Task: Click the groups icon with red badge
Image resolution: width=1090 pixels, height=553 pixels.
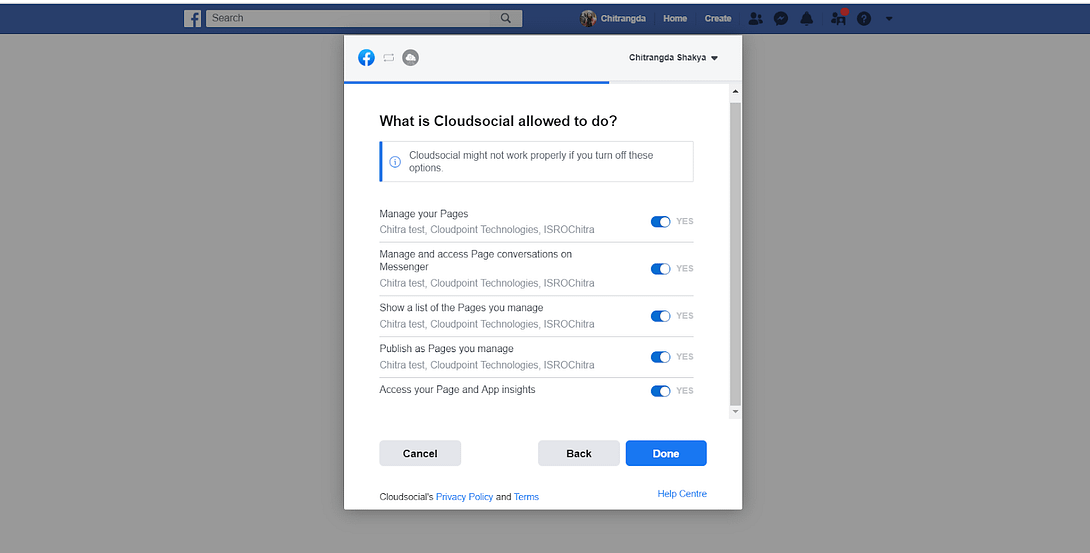Action: 839,18
